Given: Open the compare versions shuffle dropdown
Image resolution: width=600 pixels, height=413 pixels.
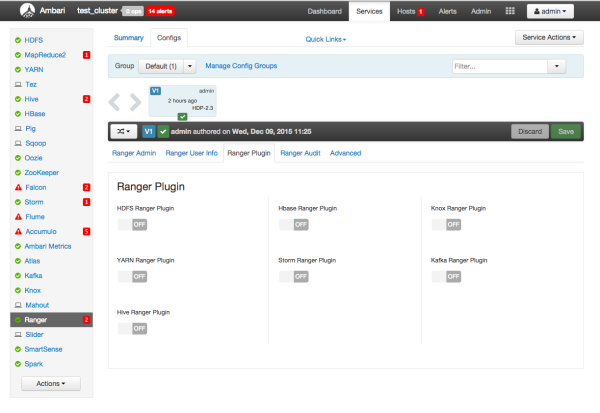Looking at the screenshot, I should (x=124, y=132).
